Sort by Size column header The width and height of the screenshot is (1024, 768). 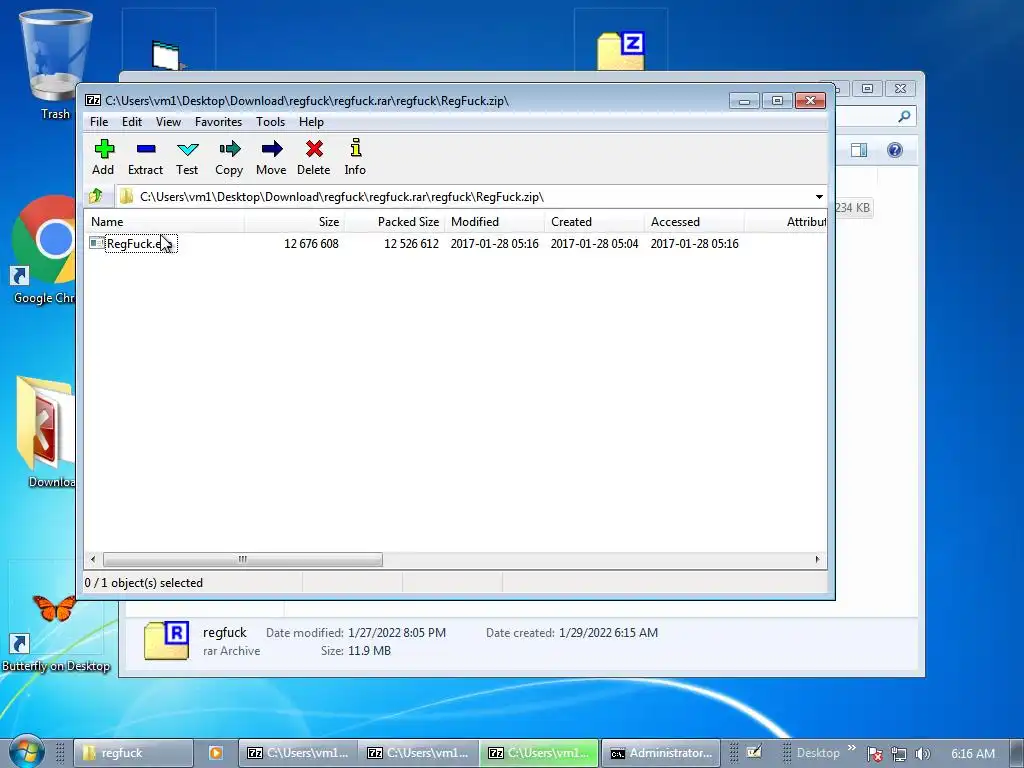295,221
